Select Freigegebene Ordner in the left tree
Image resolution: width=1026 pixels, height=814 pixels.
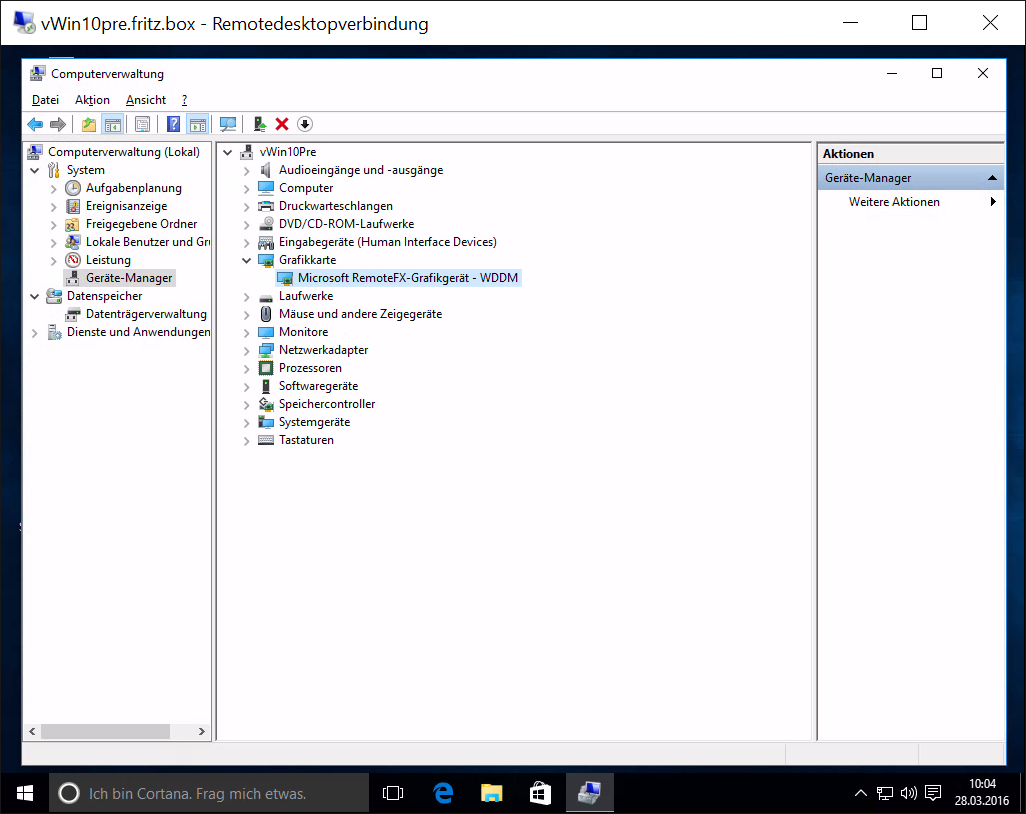click(x=141, y=224)
